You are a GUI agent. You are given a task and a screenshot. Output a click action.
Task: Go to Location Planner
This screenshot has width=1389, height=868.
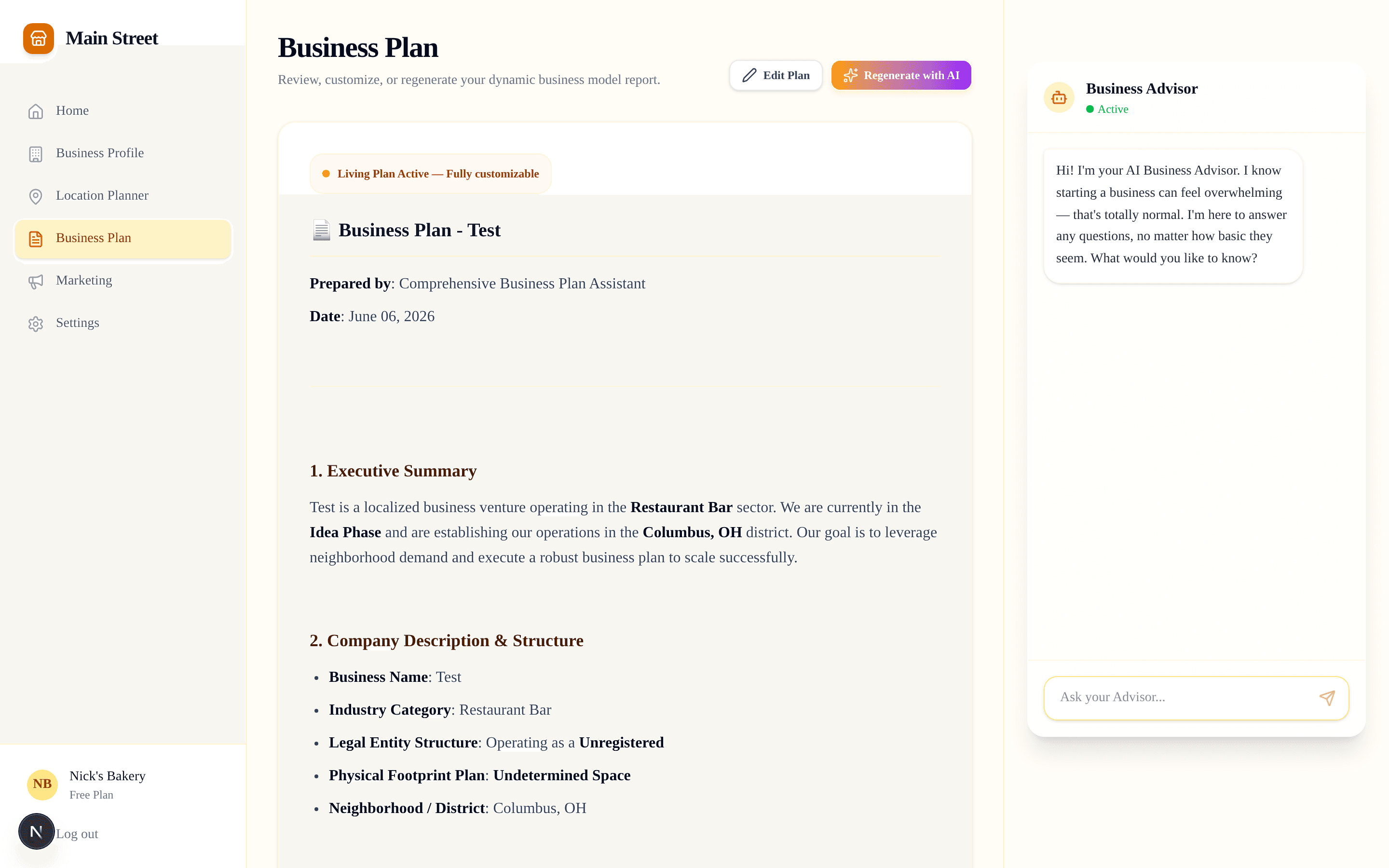point(123,196)
